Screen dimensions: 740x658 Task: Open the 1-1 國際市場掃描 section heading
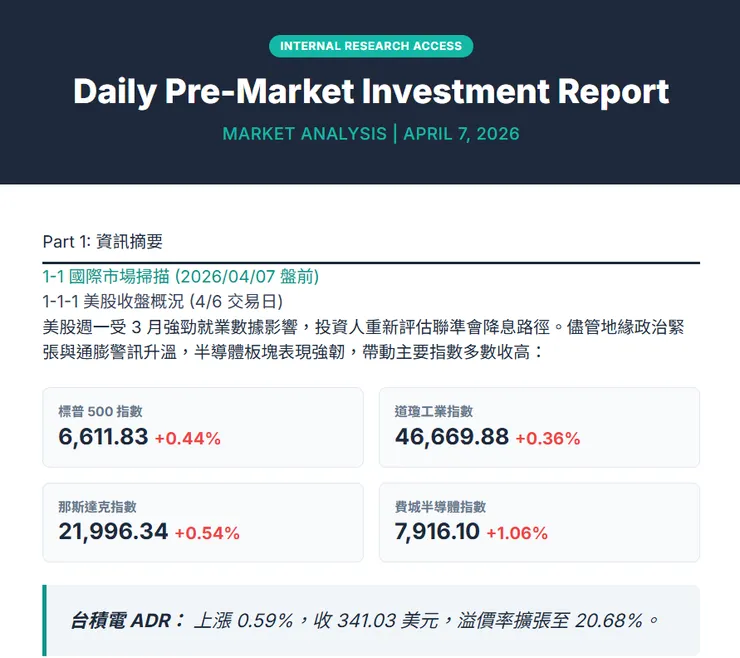[x=181, y=276]
